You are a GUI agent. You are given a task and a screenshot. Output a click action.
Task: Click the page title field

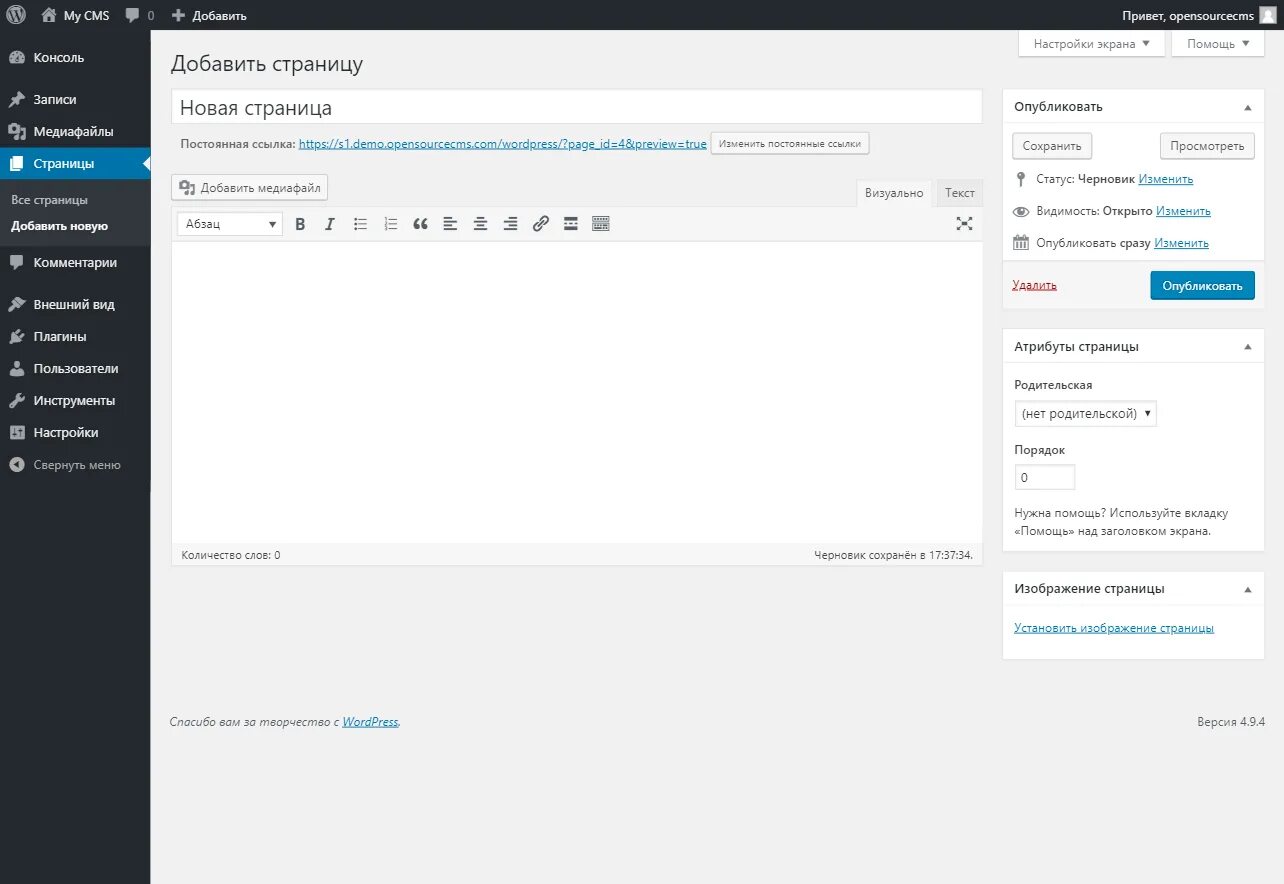[577, 107]
